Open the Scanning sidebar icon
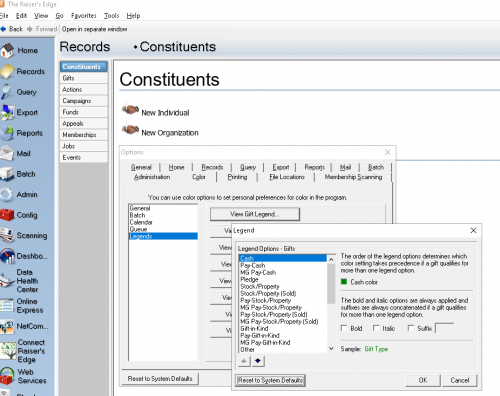This screenshot has height=396, width=500. [x=7, y=236]
